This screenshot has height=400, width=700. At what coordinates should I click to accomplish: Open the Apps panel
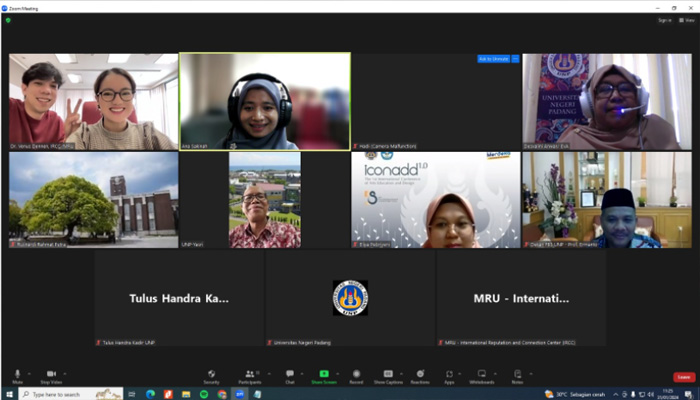(449, 376)
